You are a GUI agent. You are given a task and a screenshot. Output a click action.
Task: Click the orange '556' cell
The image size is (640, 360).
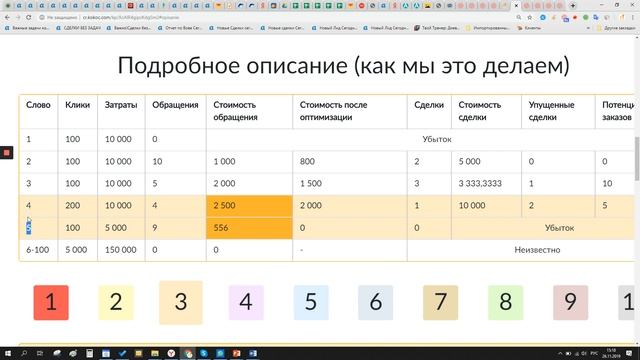tap(249, 228)
